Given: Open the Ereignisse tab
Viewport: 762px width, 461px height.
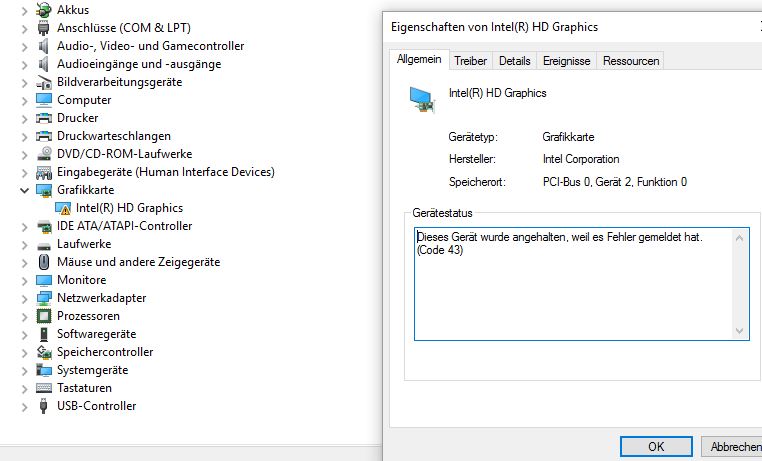Looking at the screenshot, I should pyautogui.click(x=566, y=61).
